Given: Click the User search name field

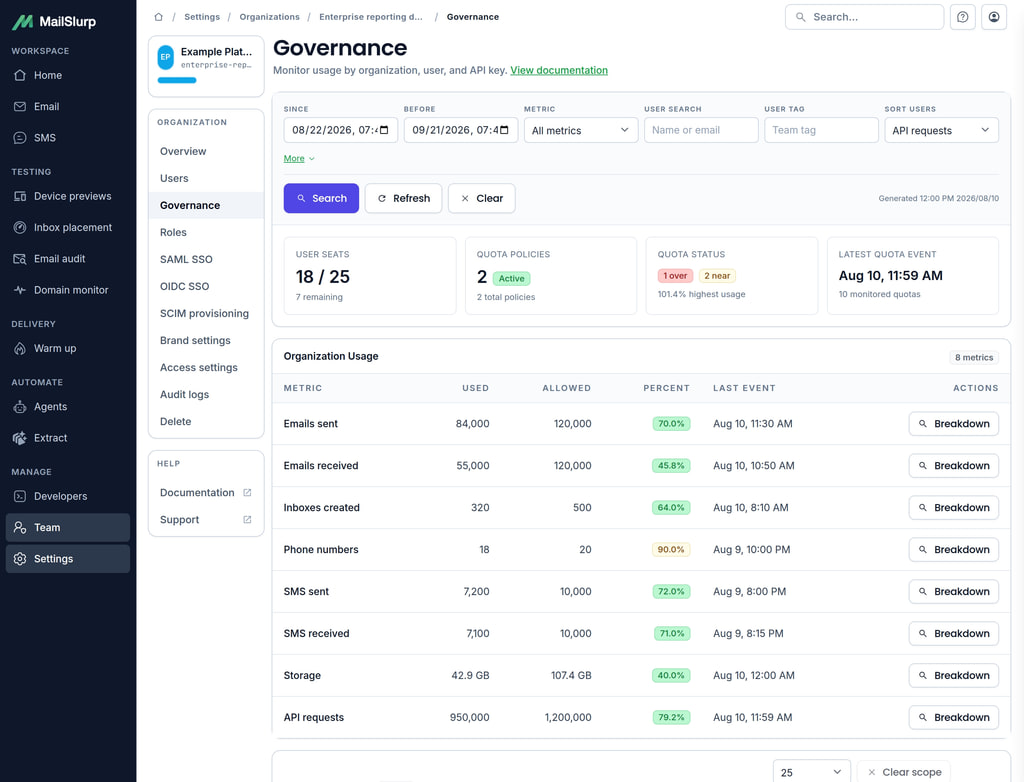Looking at the screenshot, I should (701, 130).
